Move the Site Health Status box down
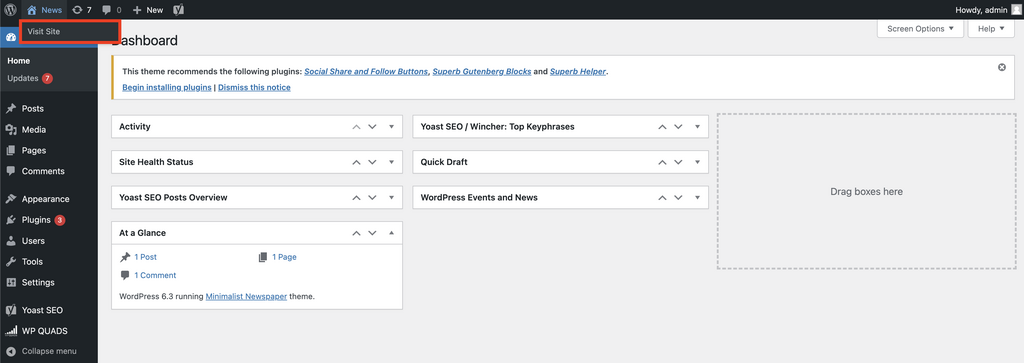 point(372,162)
